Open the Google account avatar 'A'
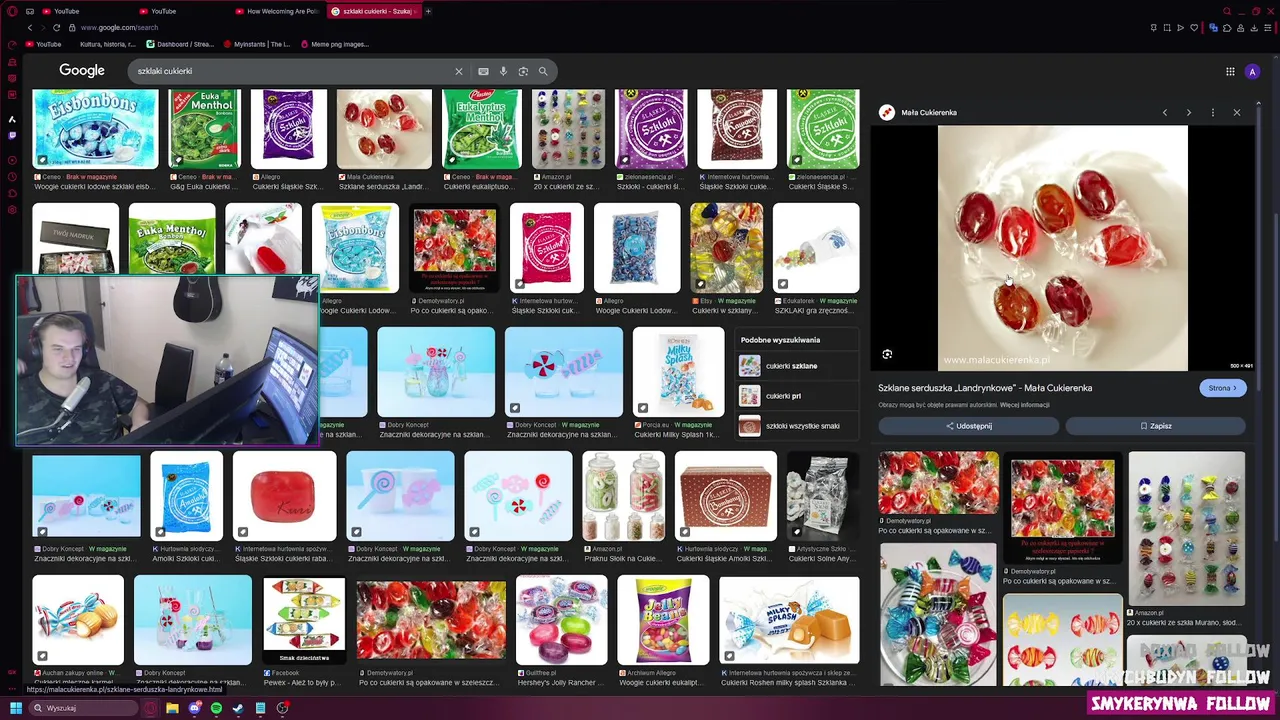Screen dimensions: 1280x720 pyautogui.click(x=1252, y=71)
